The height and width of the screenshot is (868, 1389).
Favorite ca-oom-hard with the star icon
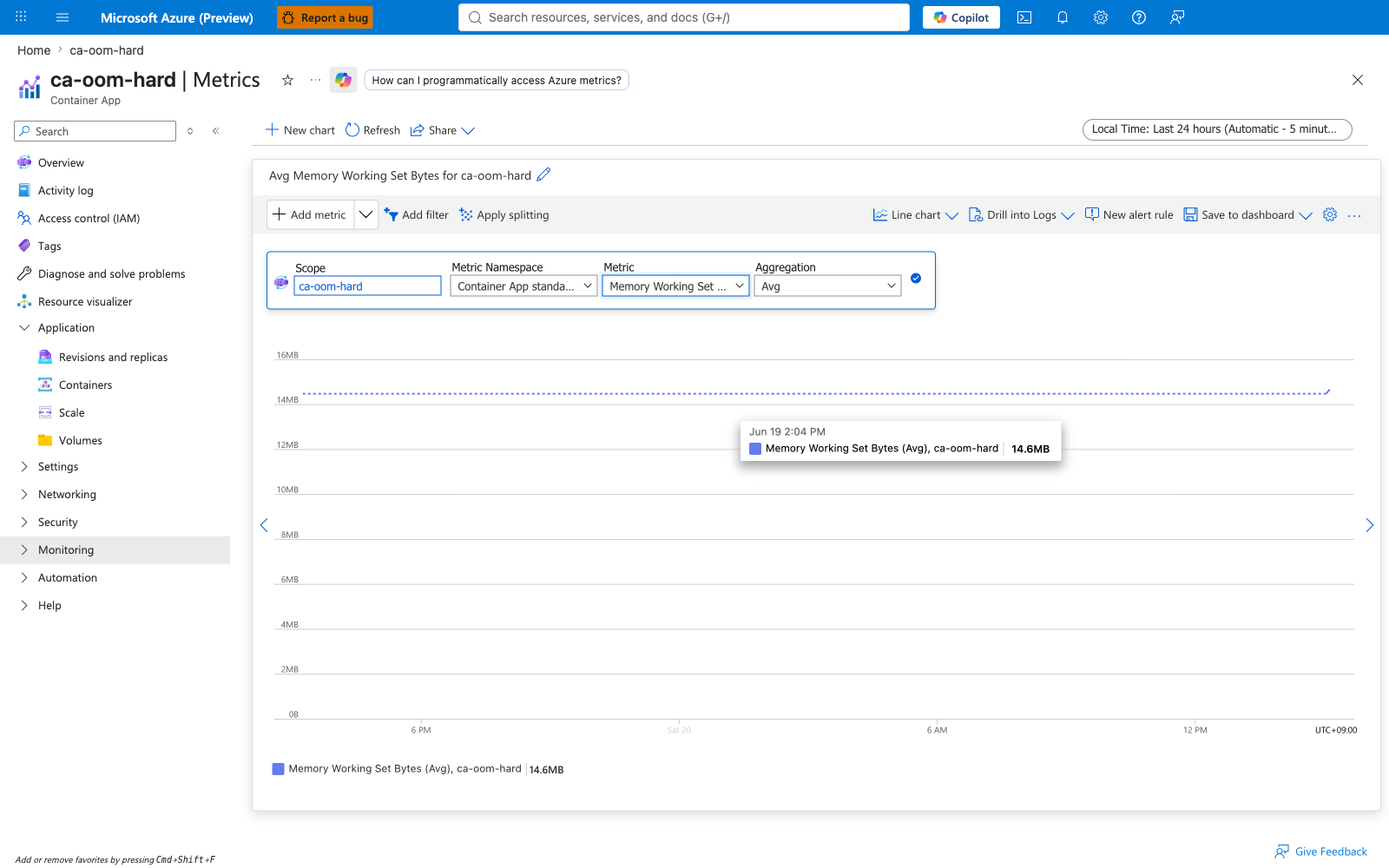pos(287,80)
